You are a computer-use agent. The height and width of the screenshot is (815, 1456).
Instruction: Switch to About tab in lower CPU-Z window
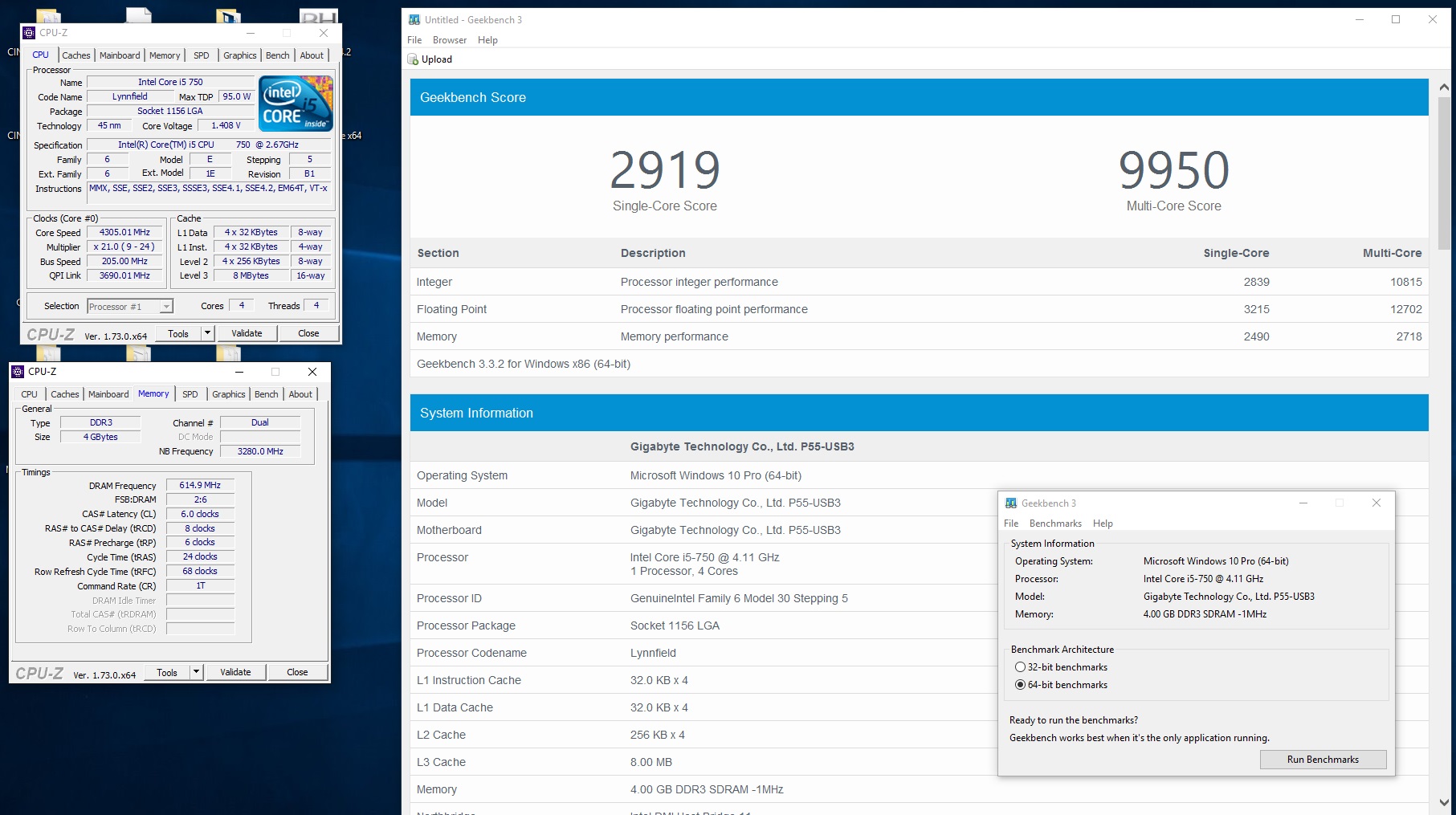[x=300, y=394]
